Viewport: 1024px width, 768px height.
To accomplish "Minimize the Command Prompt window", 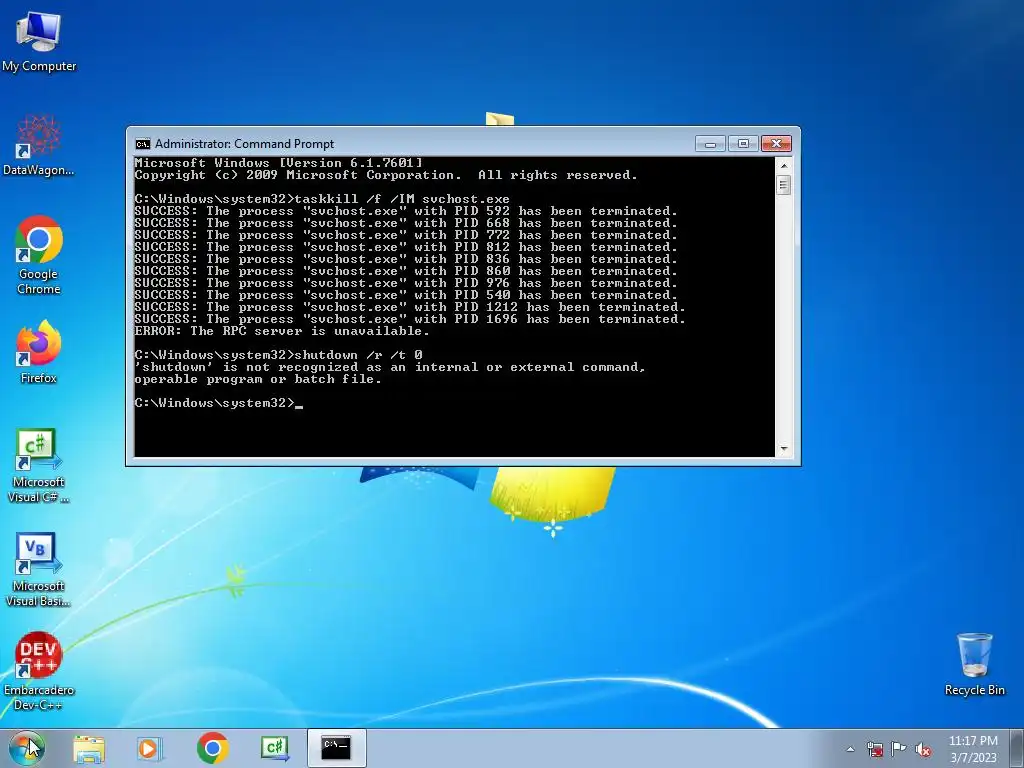I will pyautogui.click(x=710, y=144).
